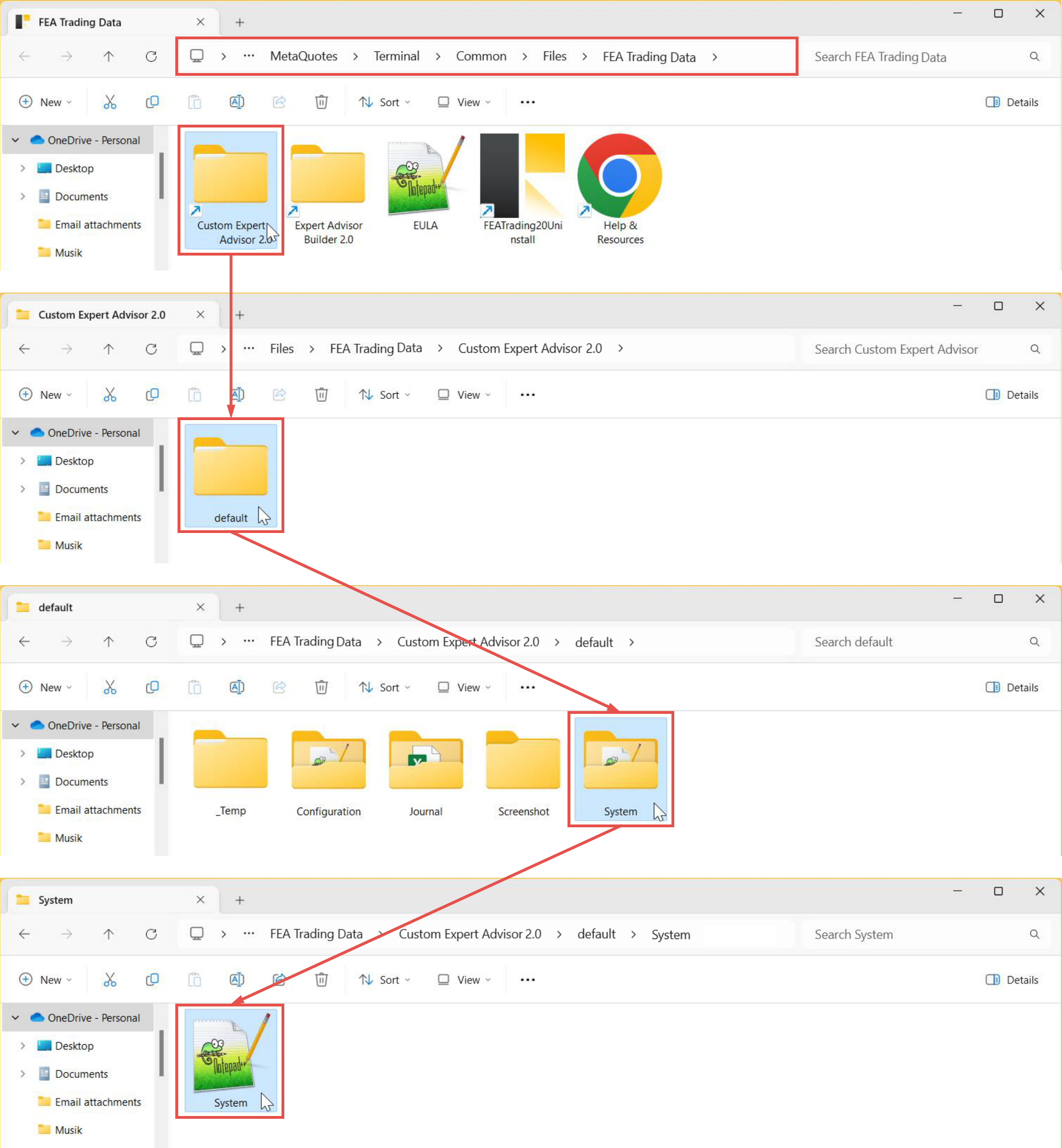Open View dropdown in FEA Trading Data window

(x=464, y=102)
